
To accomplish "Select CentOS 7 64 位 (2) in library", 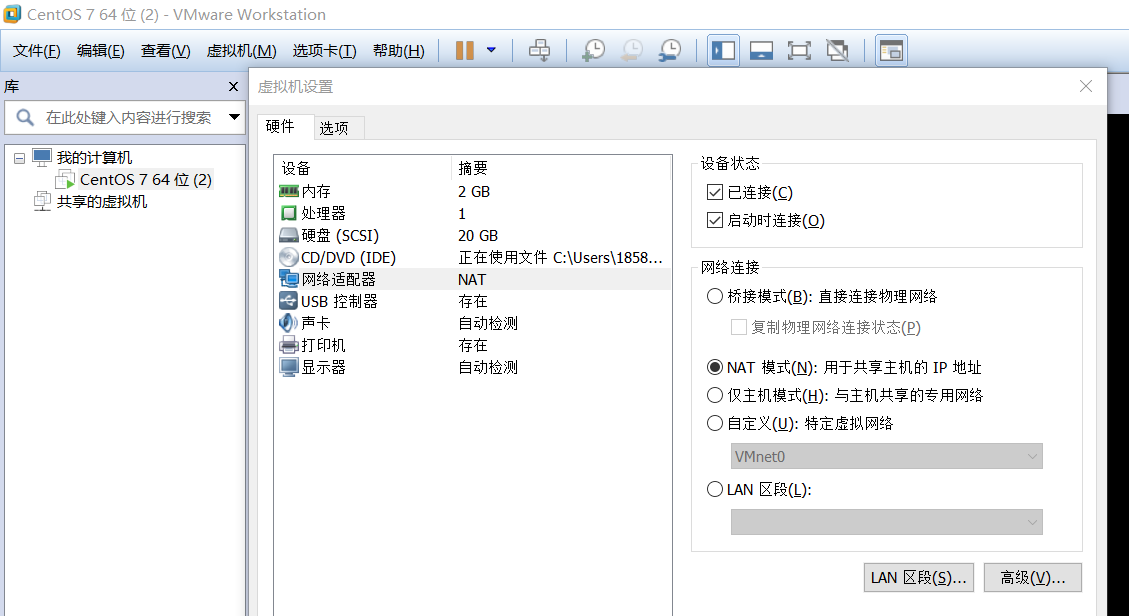I will click(x=145, y=179).
